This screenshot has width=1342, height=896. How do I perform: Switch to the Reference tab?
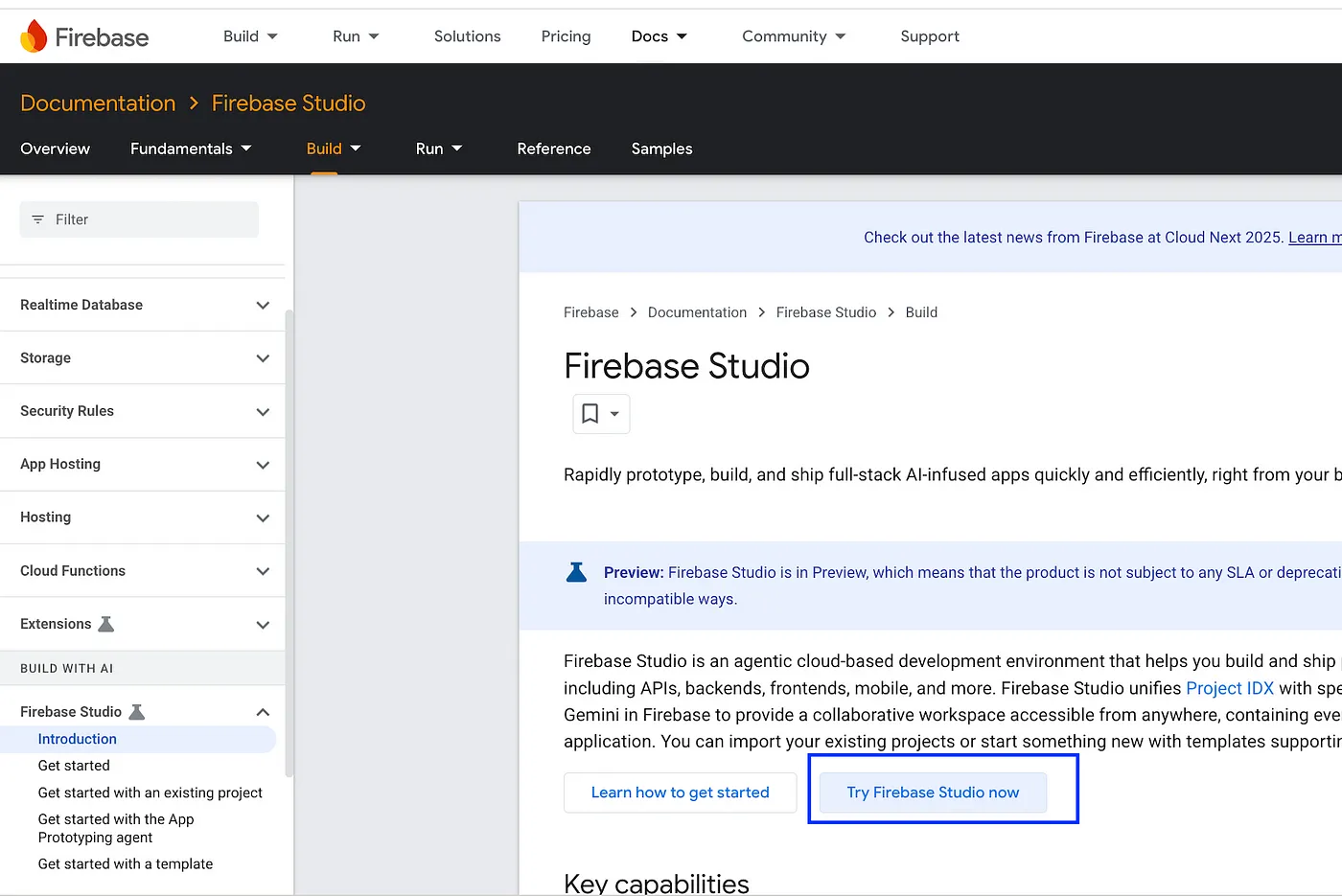pyautogui.click(x=553, y=149)
